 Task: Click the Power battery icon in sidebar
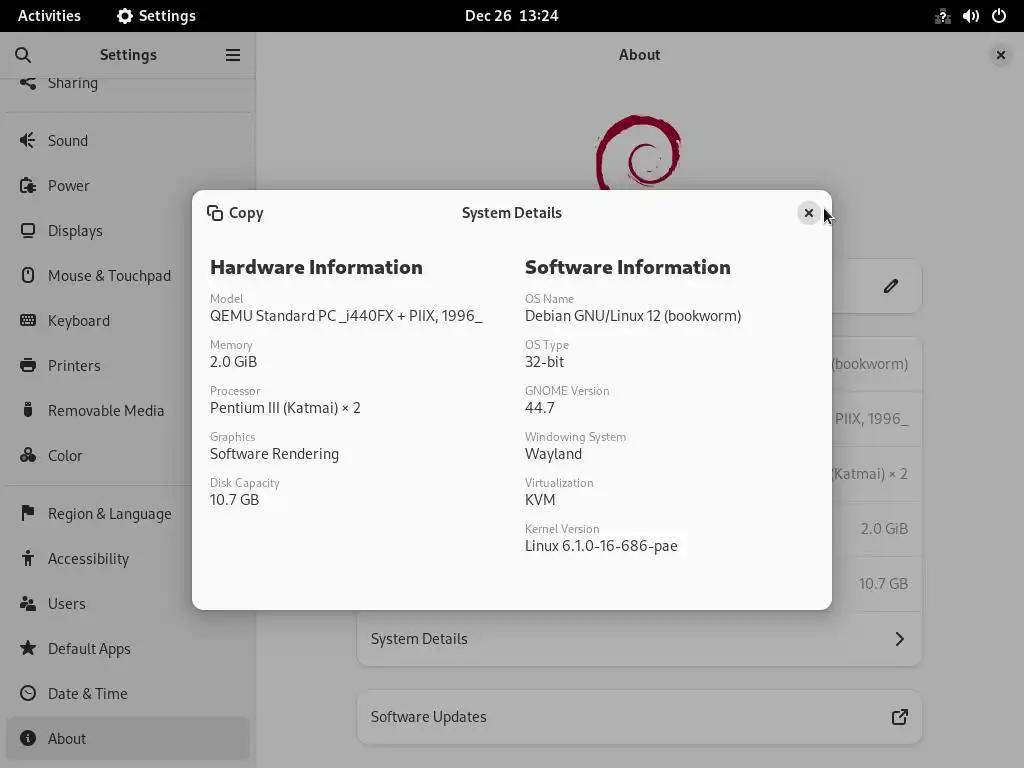[27, 185]
